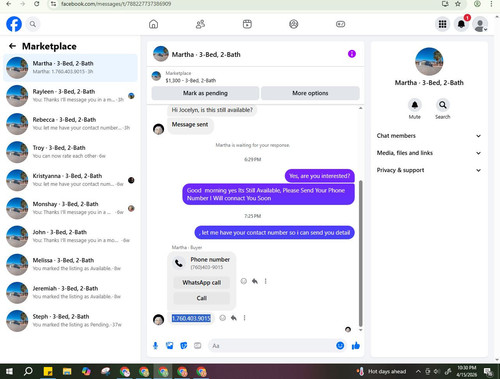Open Steph conversation in list
The width and height of the screenshot is (500, 379).
coord(70,321)
